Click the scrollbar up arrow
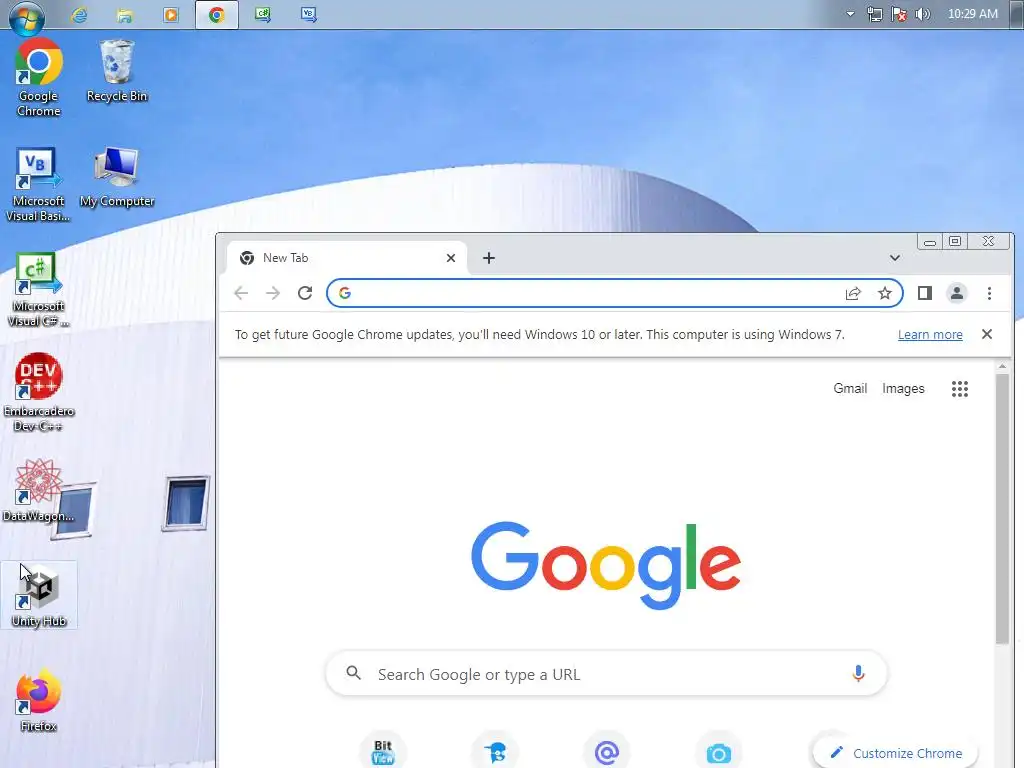1024x768 pixels. pyautogui.click(x=1002, y=367)
